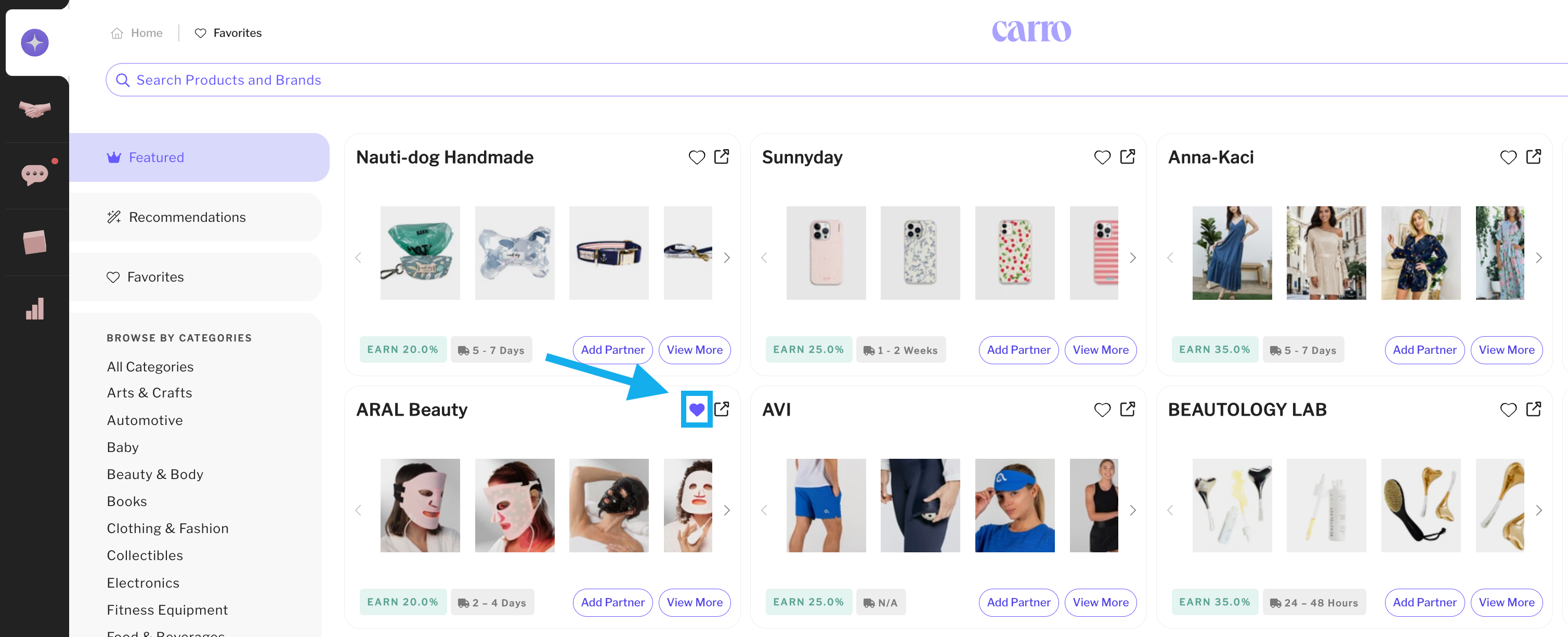Click the purple star logo icon

click(x=35, y=43)
